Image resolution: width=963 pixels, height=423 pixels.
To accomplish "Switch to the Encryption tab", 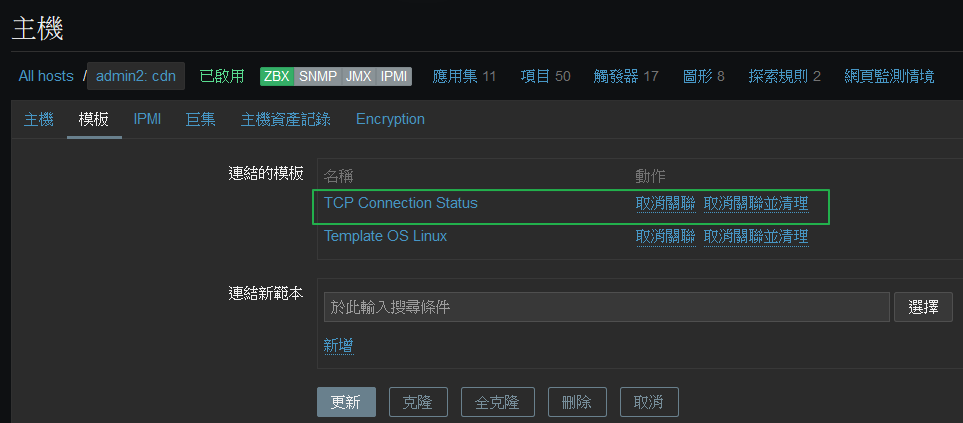I will click(x=390, y=119).
